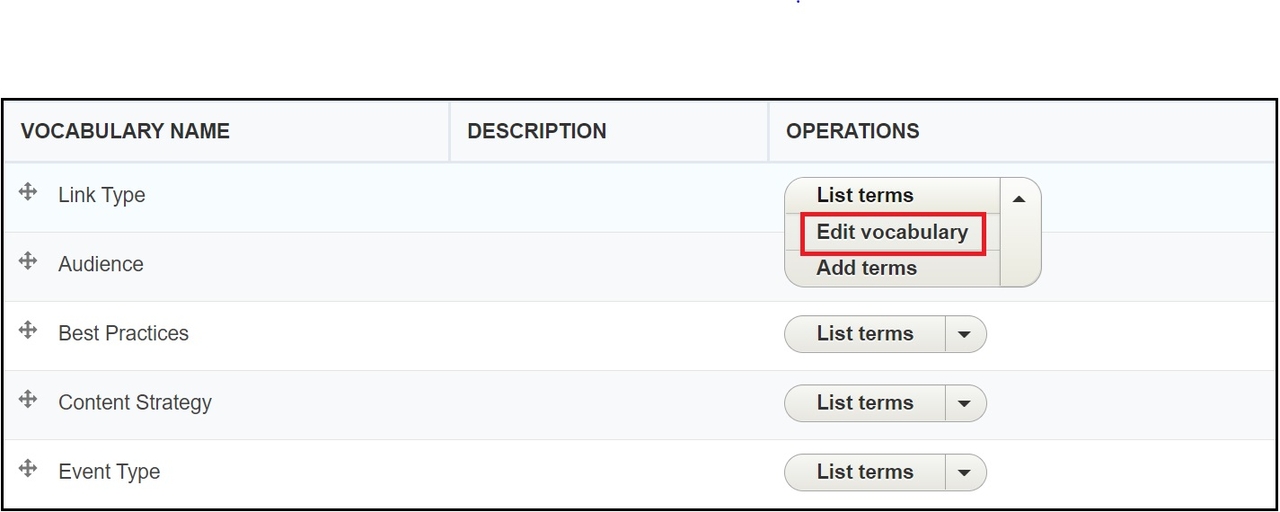1280x512 pixels.
Task: Choose Add terms in the dropdown
Action: [x=866, y=268]
